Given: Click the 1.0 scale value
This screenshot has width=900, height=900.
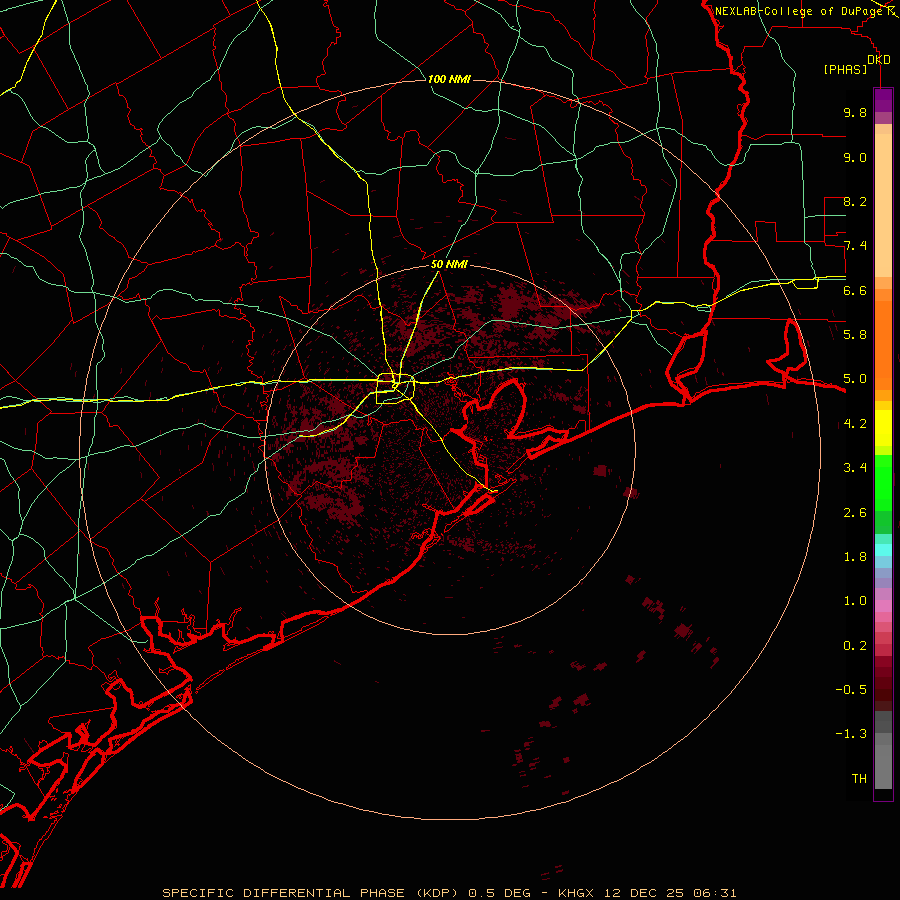Looking at the screenshot, I should point(855,600).
